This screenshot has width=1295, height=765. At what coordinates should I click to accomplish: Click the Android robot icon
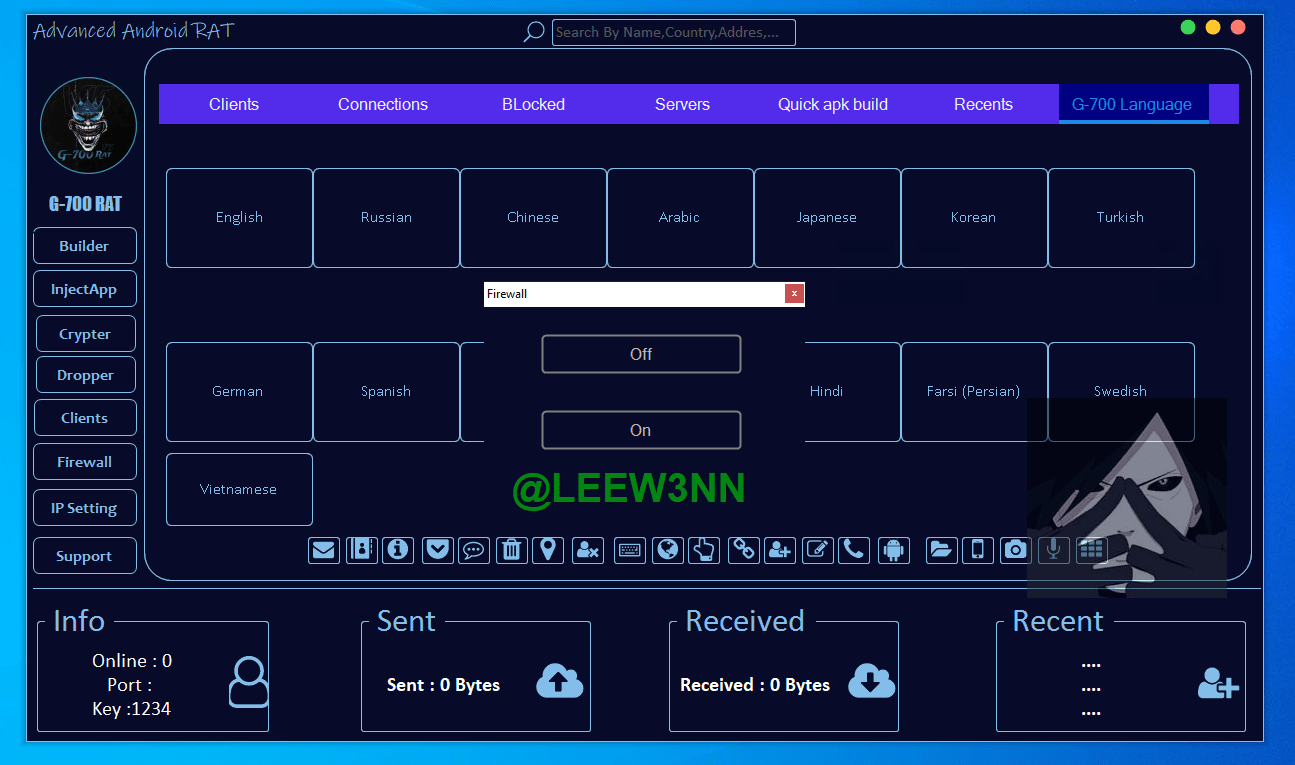click(894, 550)
